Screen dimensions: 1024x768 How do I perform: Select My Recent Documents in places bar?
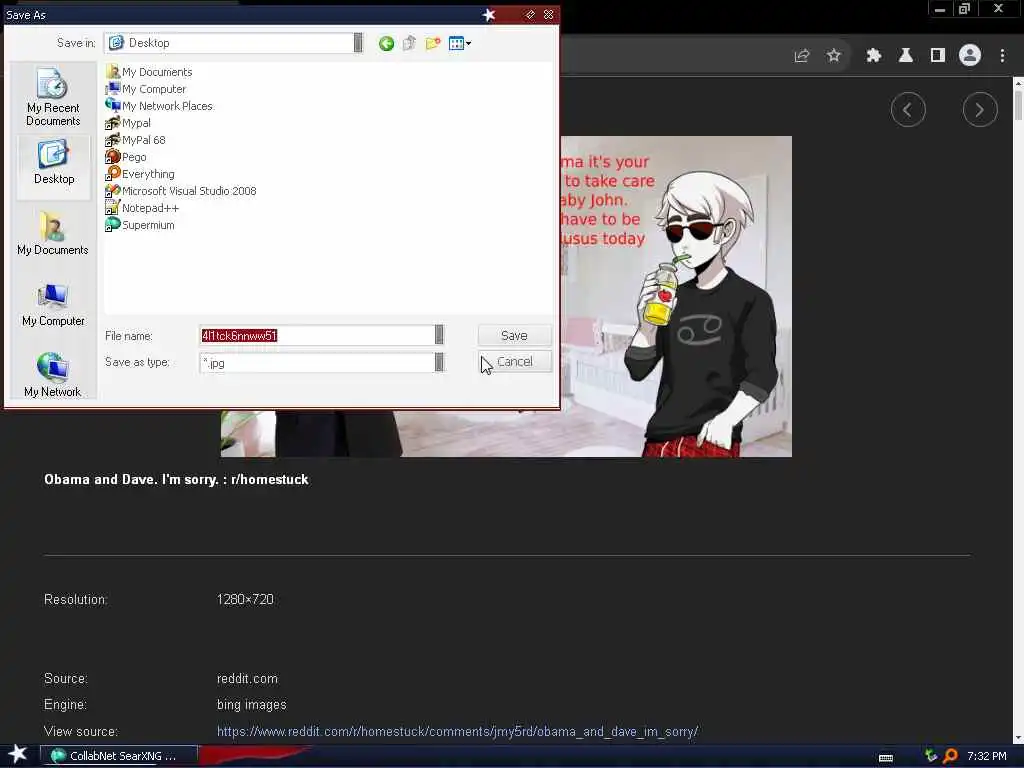pos(53,97)
